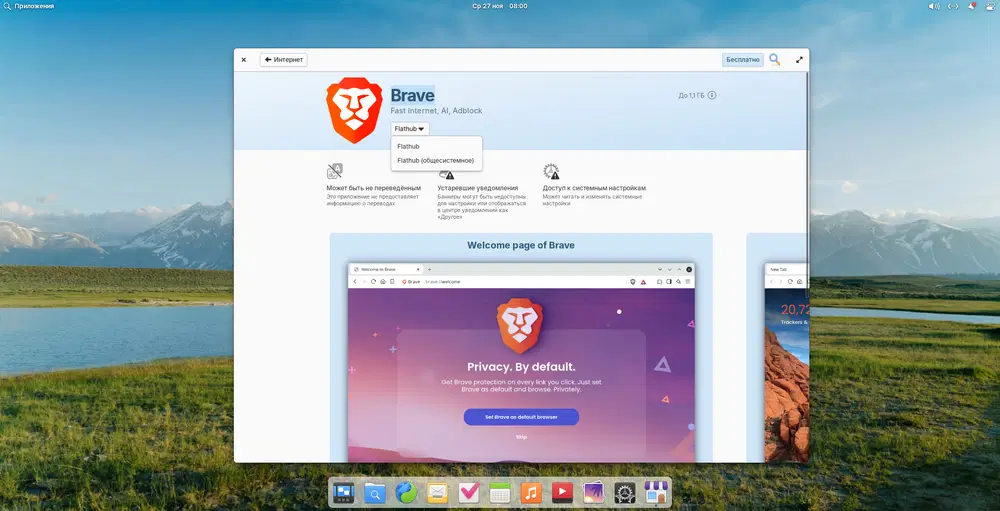Click the untranslated app warning icon
The image size is (1000, 511).
(x=335, y=171)
